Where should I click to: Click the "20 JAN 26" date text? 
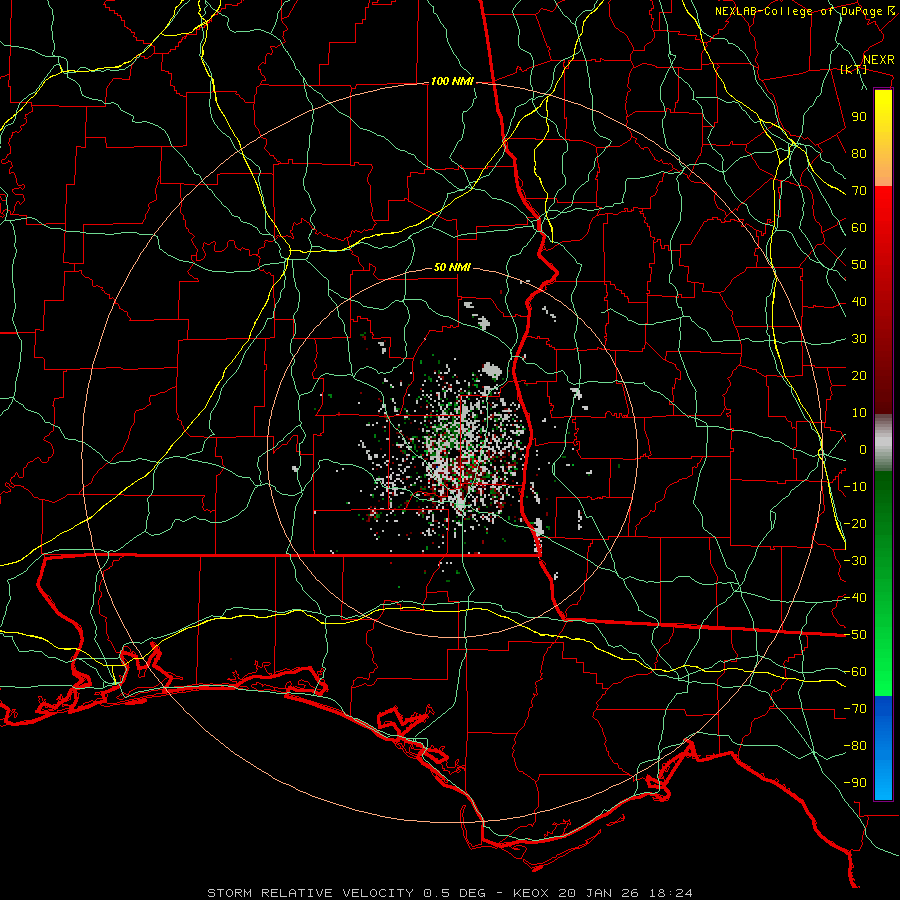(x=599, y=893)
